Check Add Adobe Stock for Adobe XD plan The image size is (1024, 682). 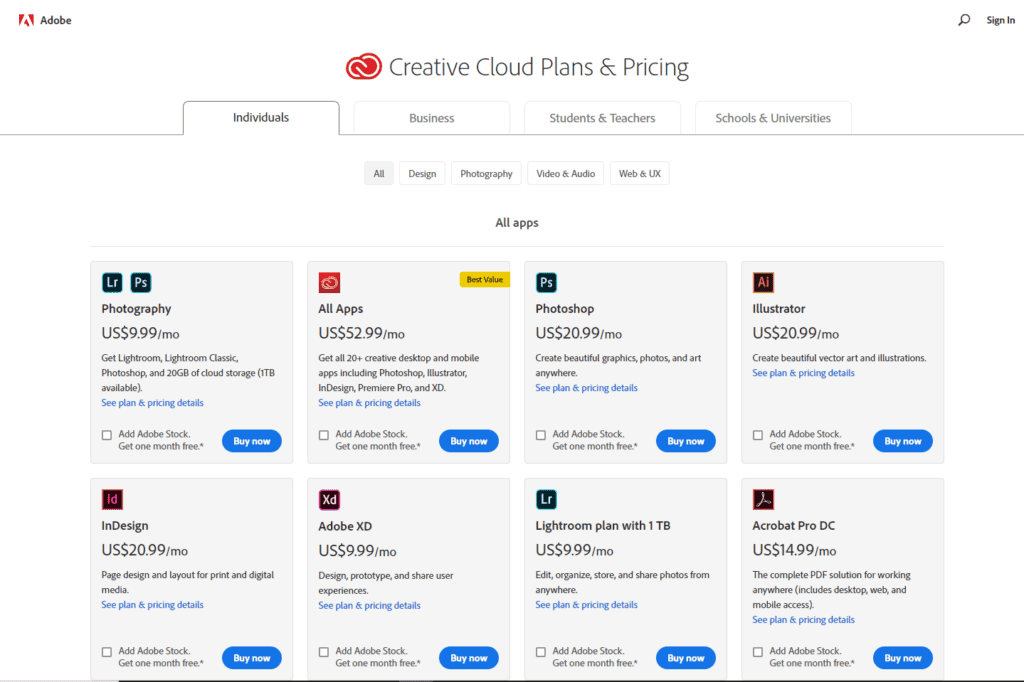click(323, 652)
